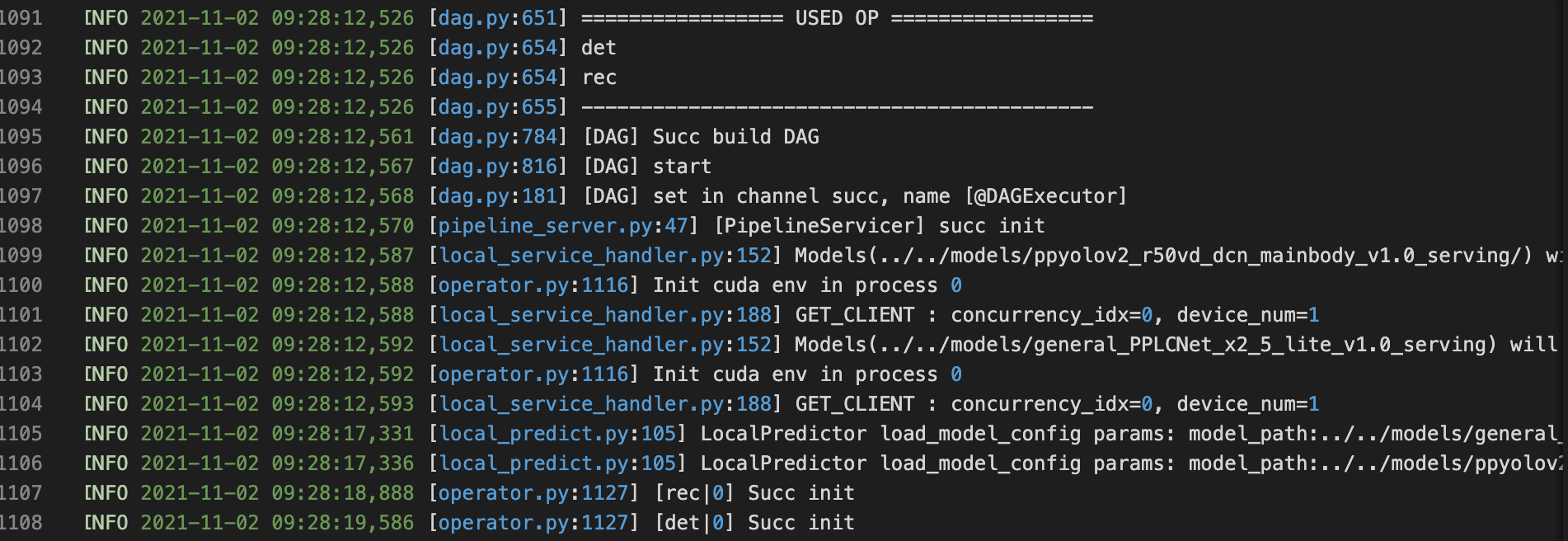This screenshot has height=541, width=1568.
Task: Click the '[PipelineServicer] succ init' message
Action: pos(880,226)
